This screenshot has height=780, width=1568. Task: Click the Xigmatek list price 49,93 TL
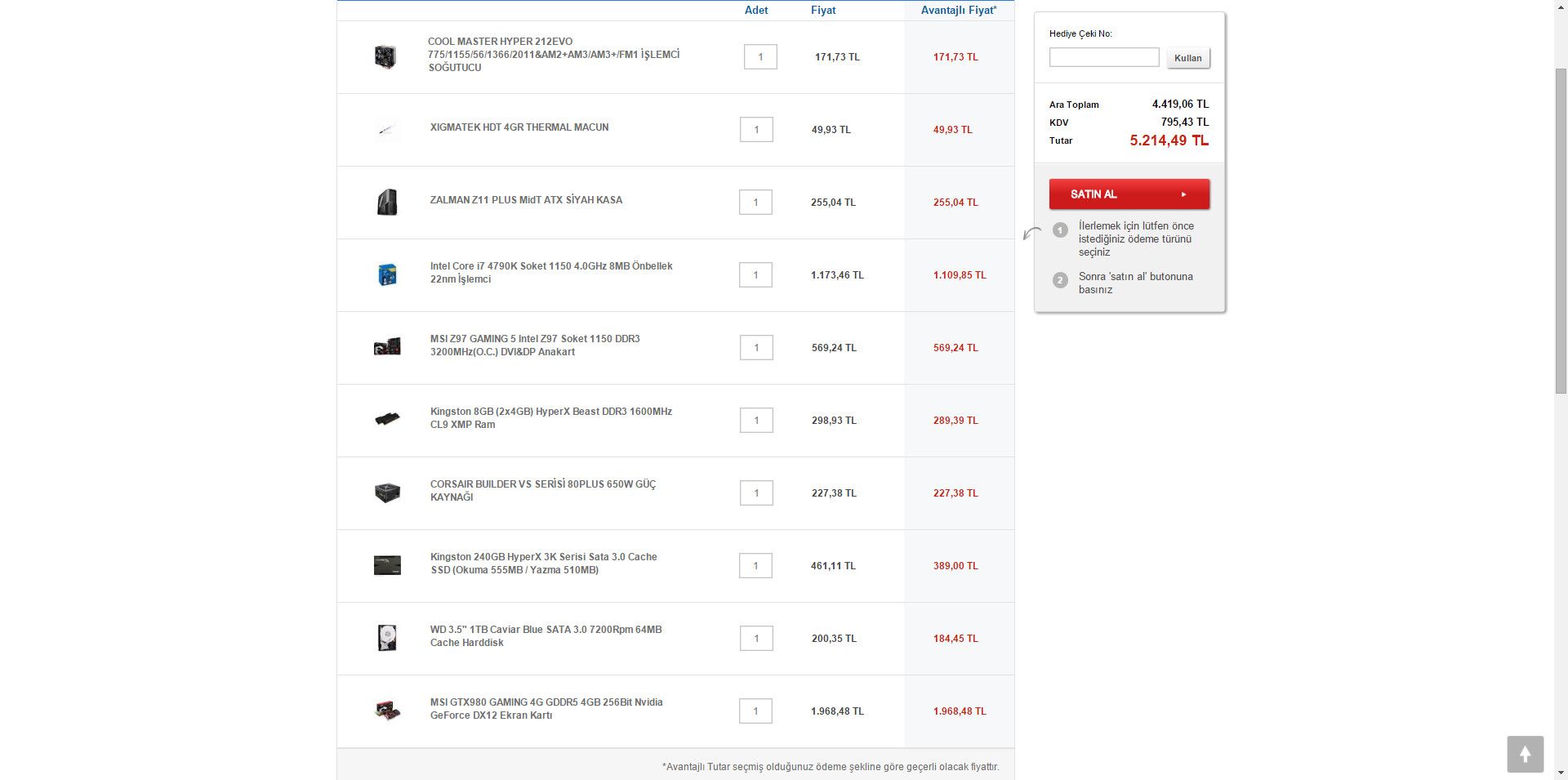(x=831, y=130)
